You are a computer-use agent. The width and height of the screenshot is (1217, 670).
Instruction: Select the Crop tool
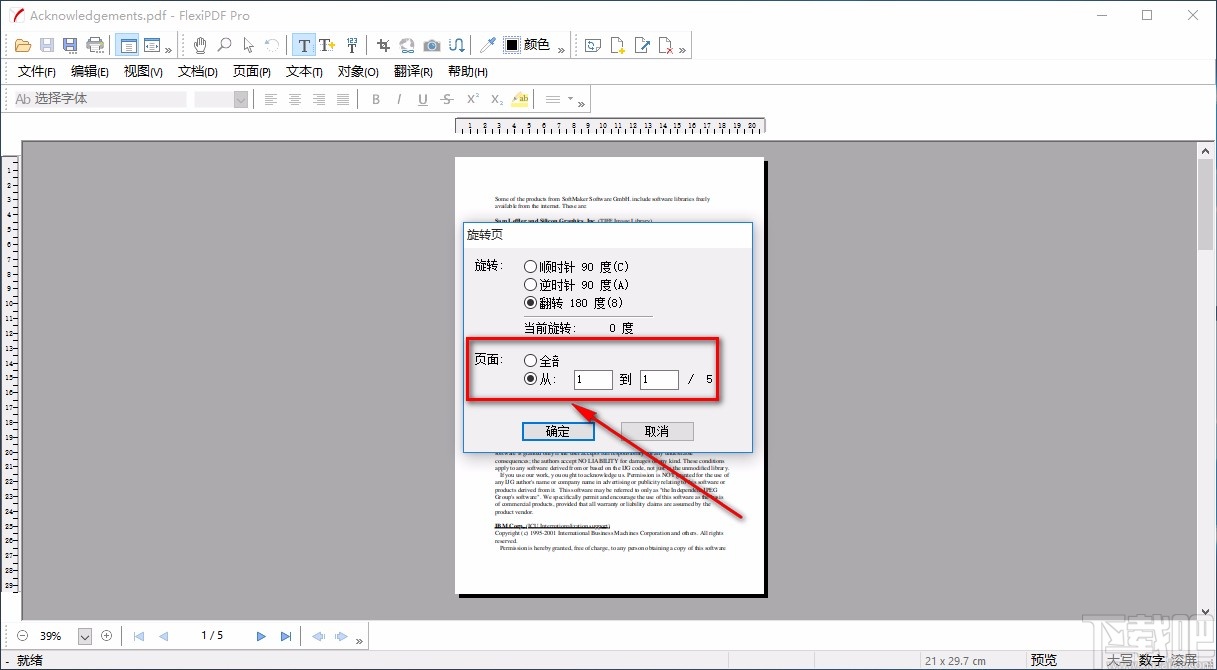[x=383, y=45]
